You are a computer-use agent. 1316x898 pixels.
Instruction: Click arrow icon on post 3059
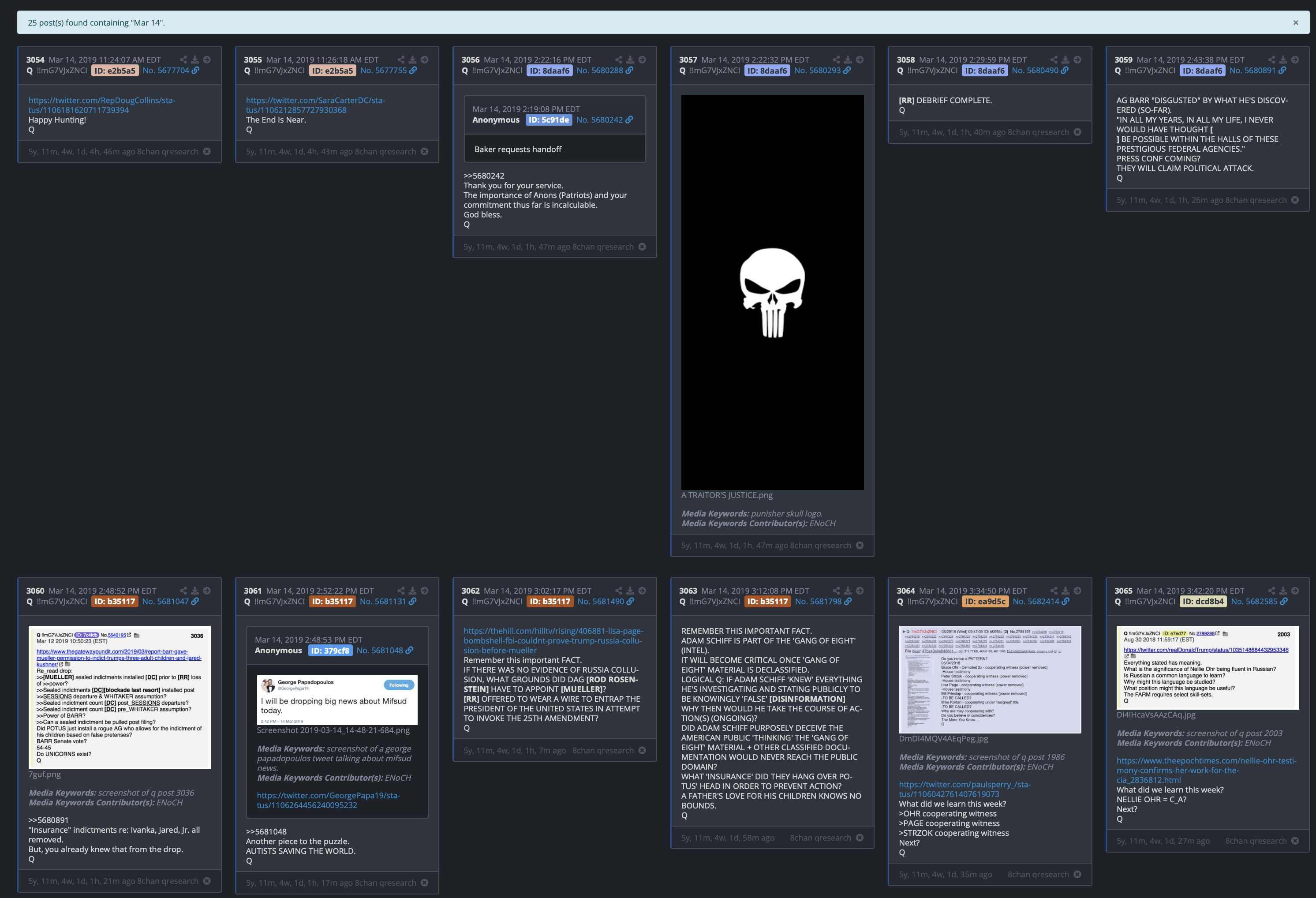(1294, 60)
